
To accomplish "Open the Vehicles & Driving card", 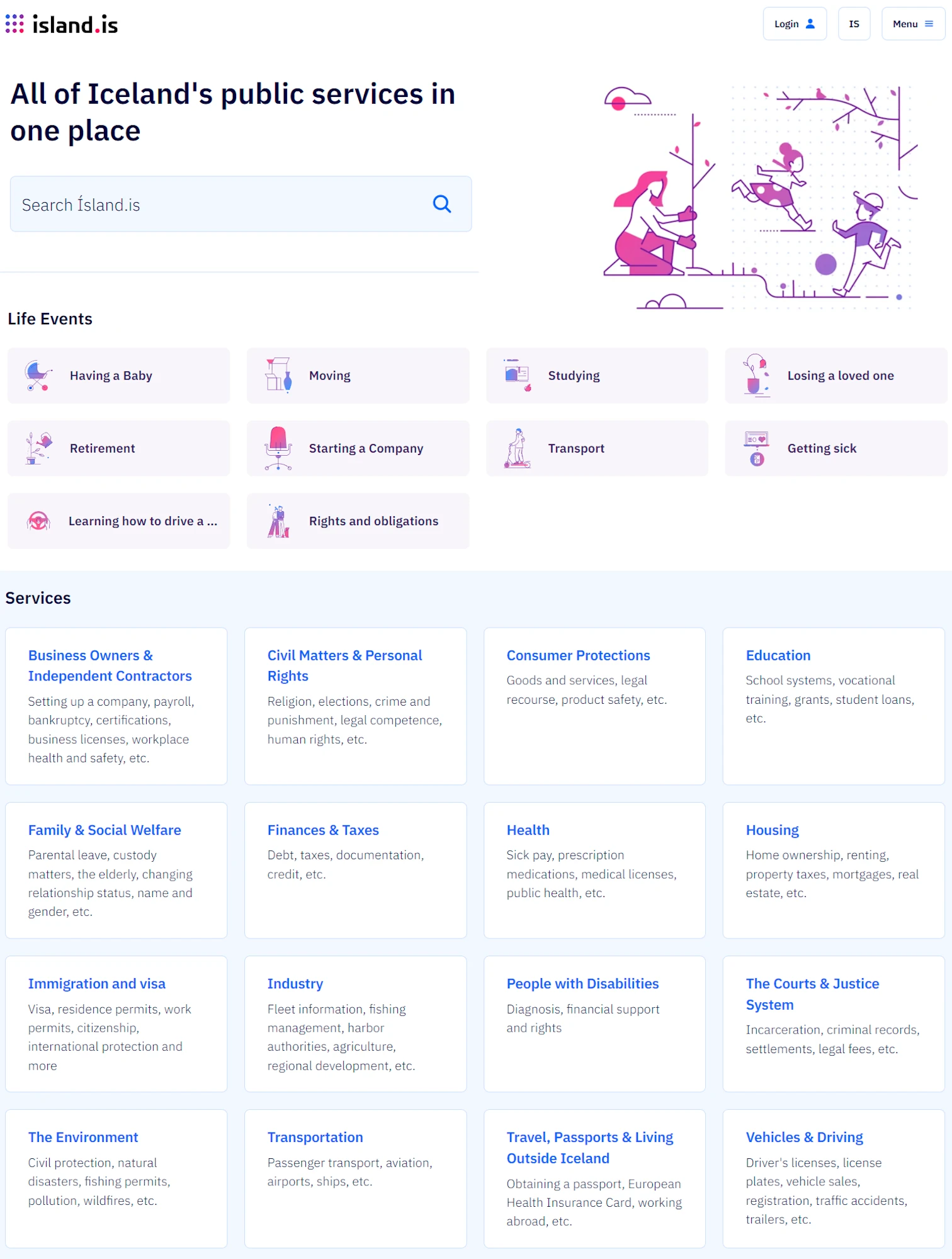I will 834,1179.
